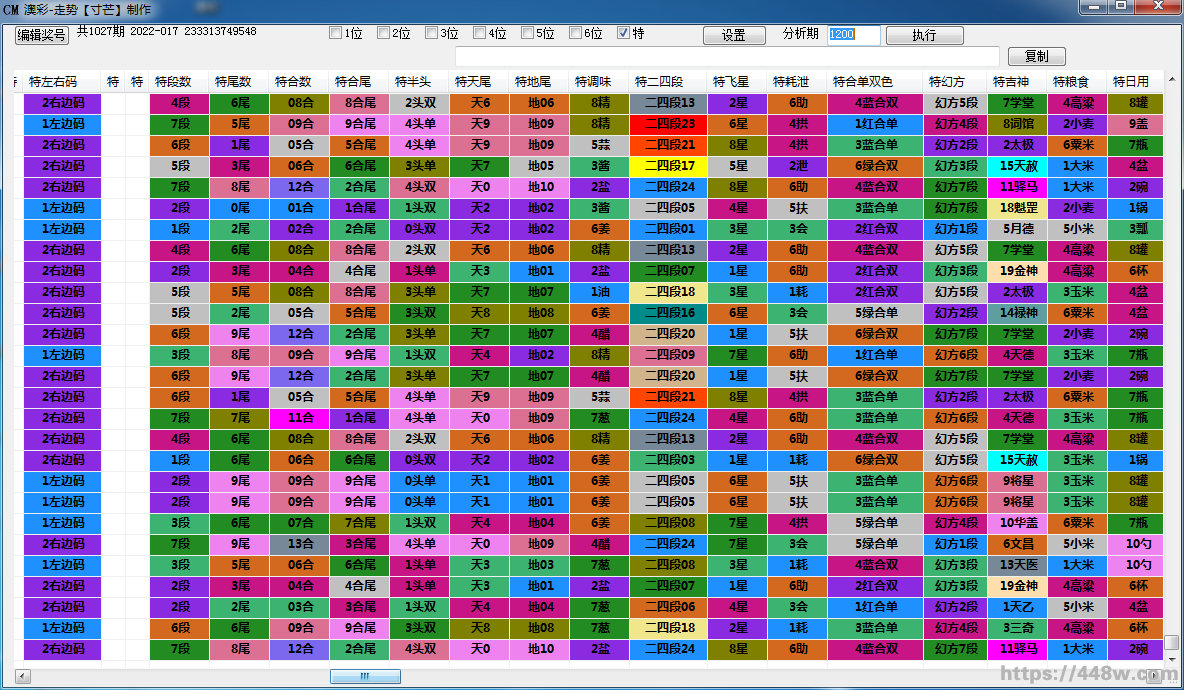
Task: Tick the 3位 checkbox
Action: coord(432,33)
